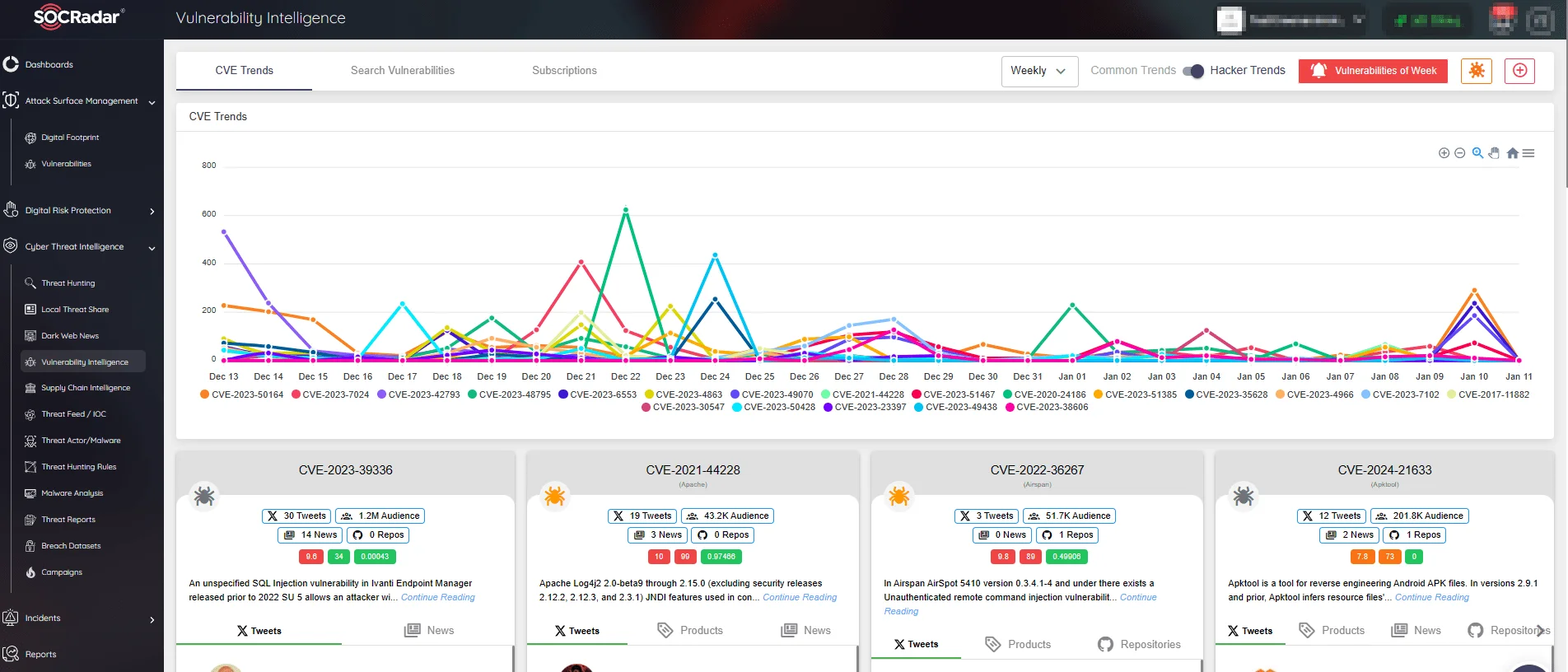Toggle CVE-2023-50164 series in legend
The image size is (1568, 672).
(x=241, y=394)
